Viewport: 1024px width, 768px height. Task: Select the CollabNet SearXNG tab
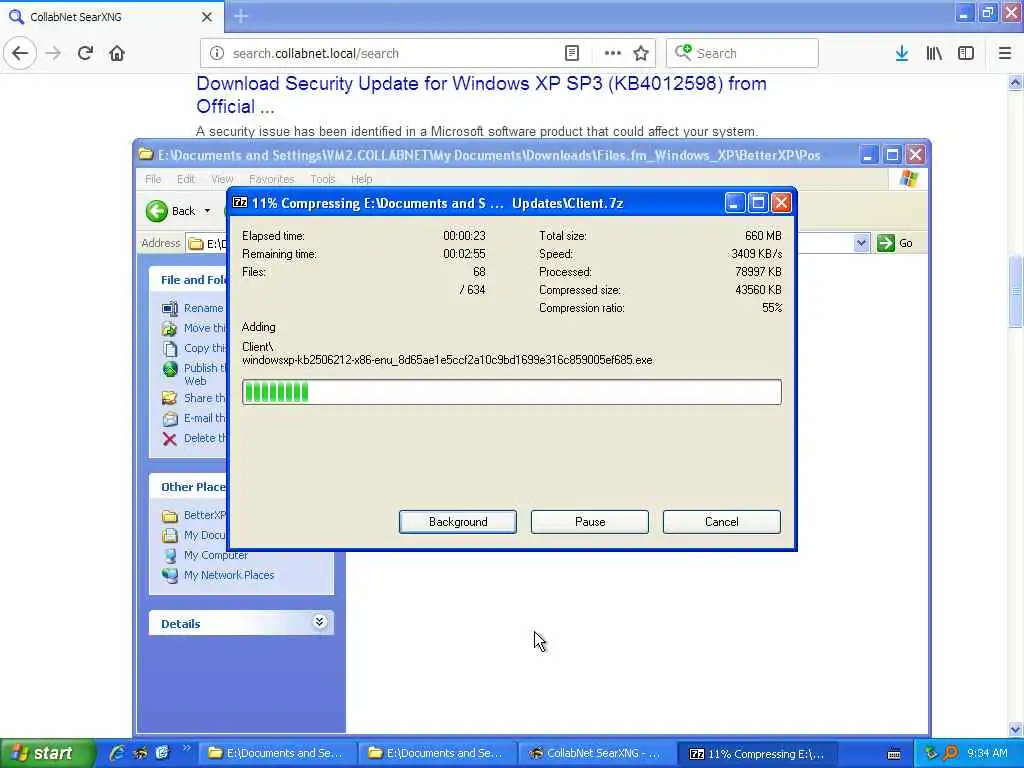[x=111, y=17]
